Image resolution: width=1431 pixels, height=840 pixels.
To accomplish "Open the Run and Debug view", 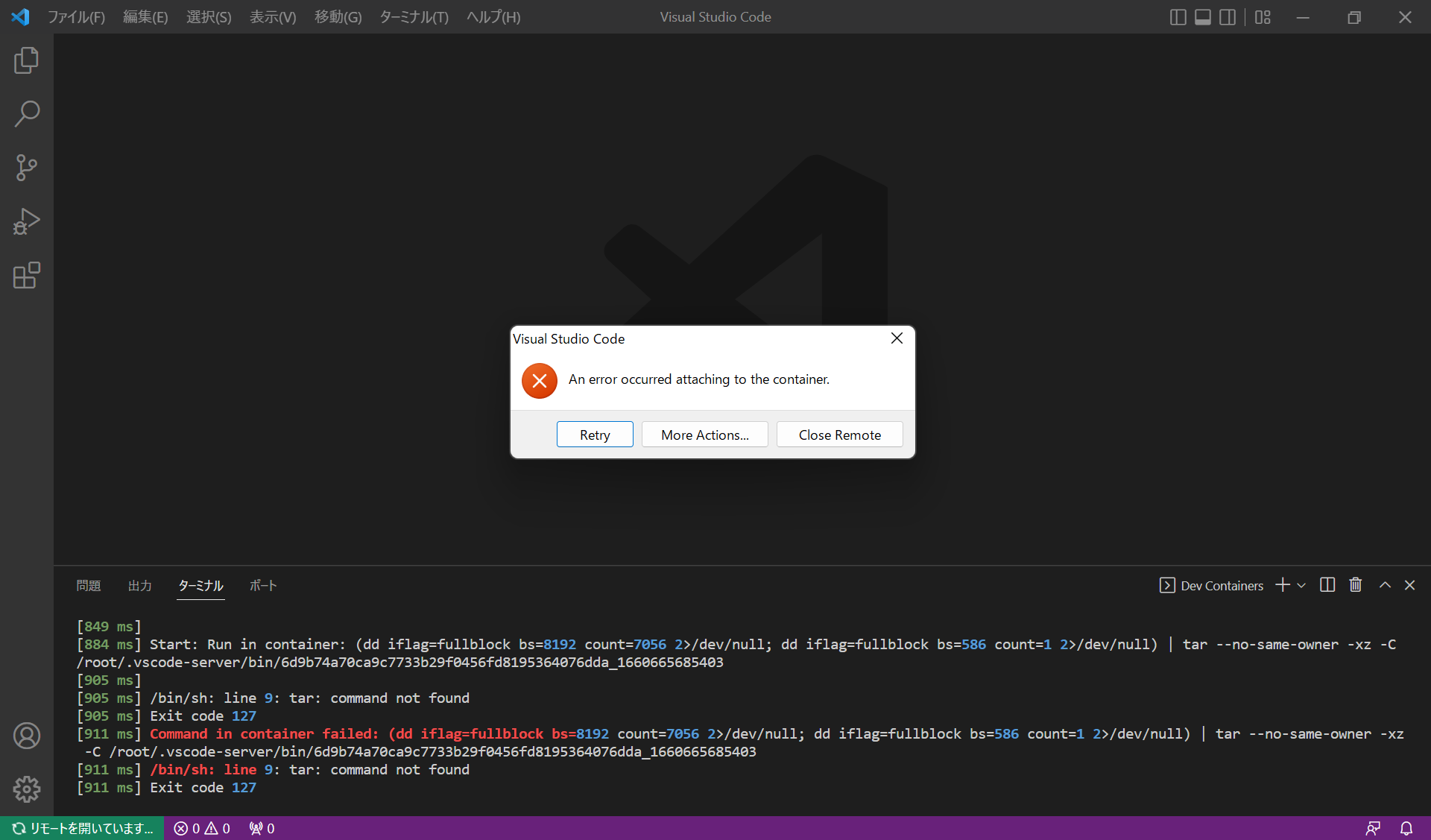I will 26,221.
